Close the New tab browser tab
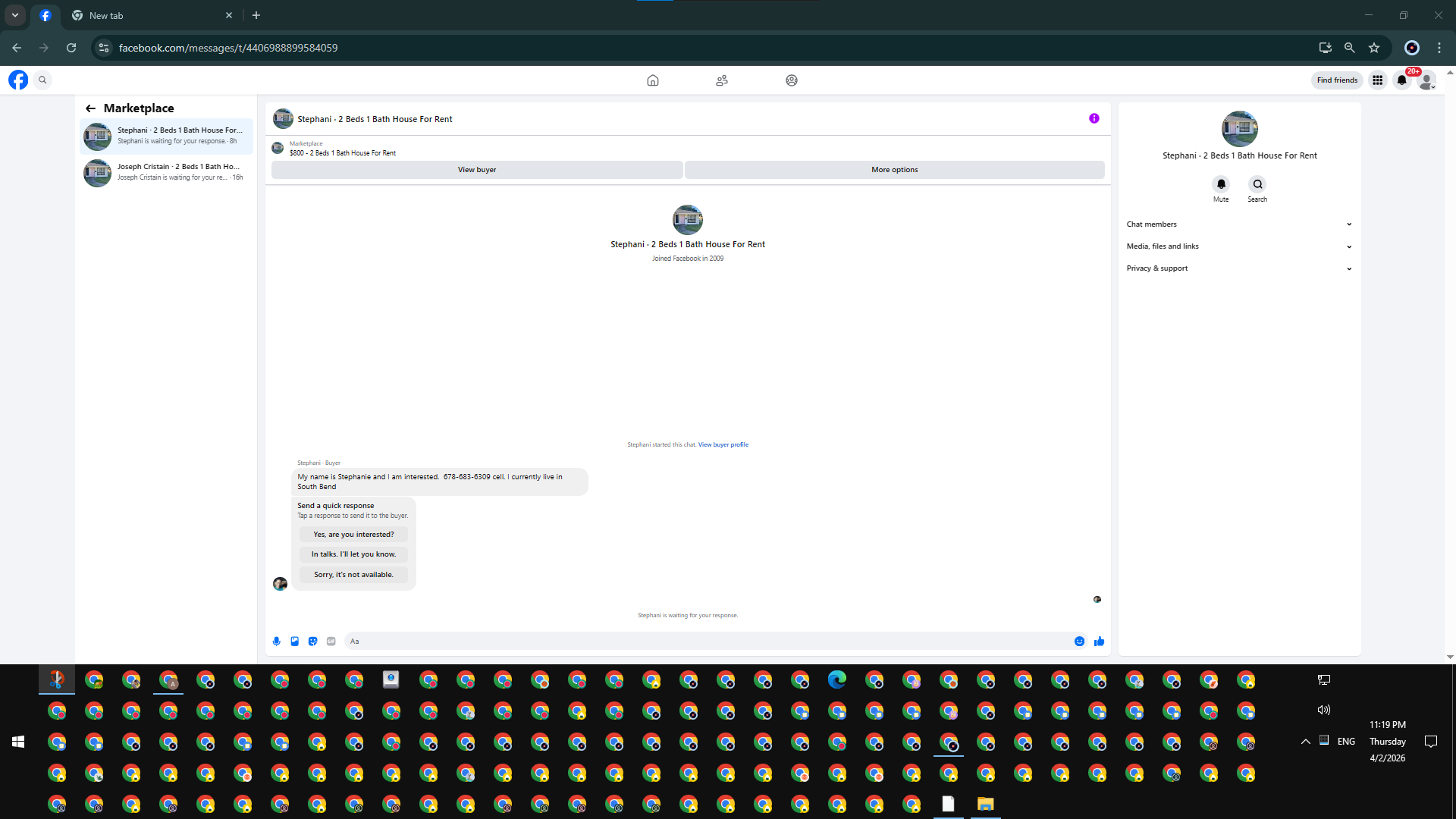This screenshot has width=1456, height=819. [229, 15]
